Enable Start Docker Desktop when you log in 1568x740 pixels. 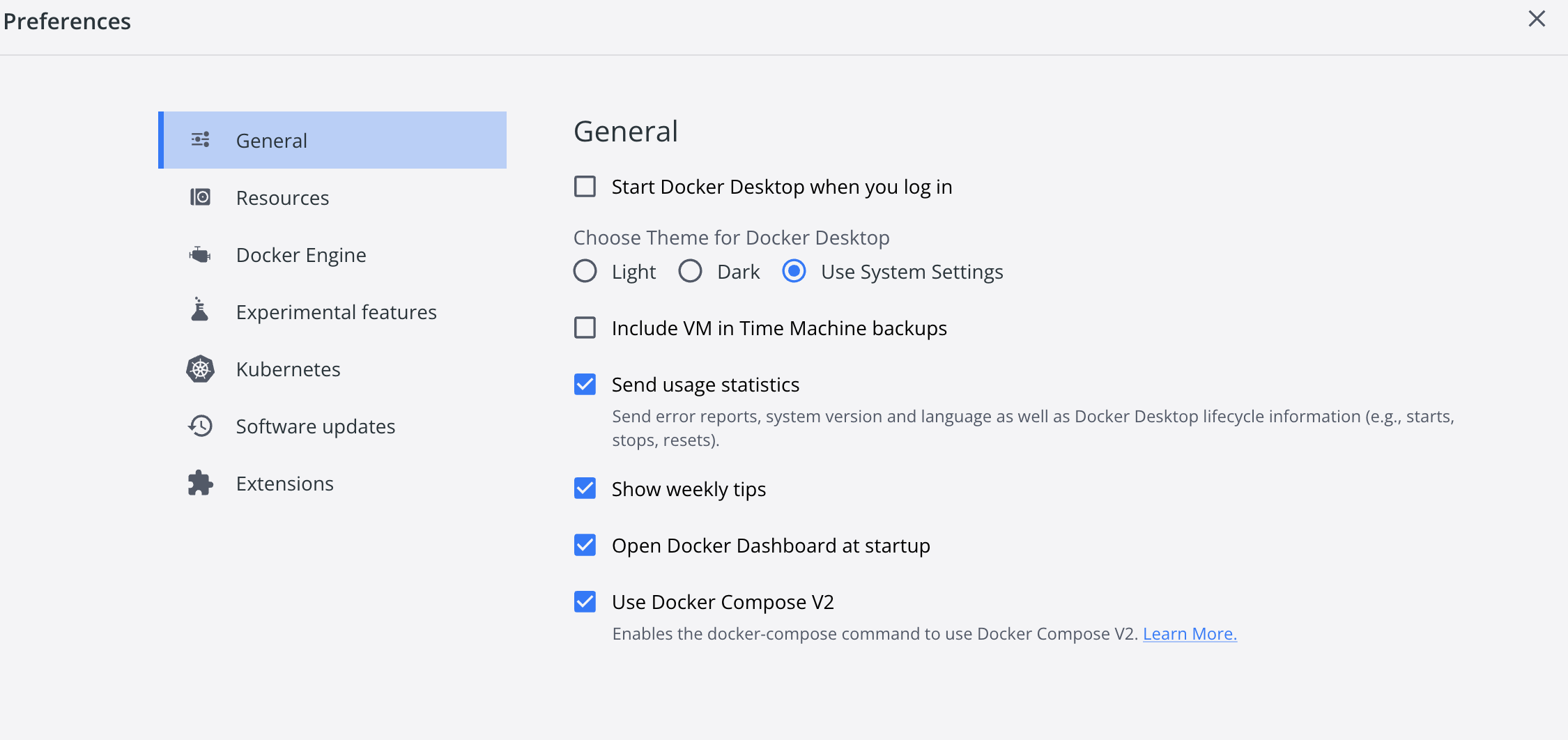585,187
